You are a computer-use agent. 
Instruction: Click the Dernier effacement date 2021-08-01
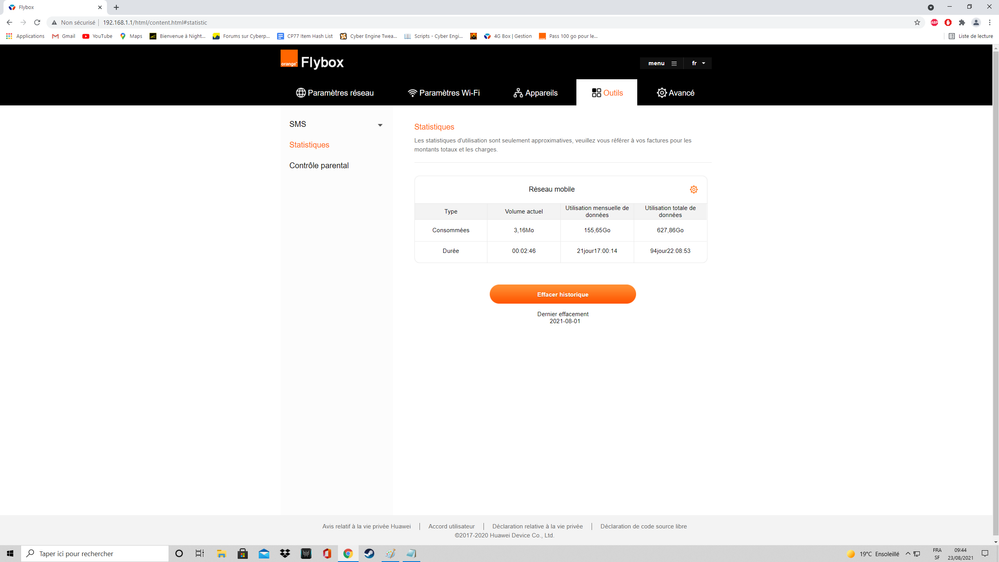[x=564, y=321]
